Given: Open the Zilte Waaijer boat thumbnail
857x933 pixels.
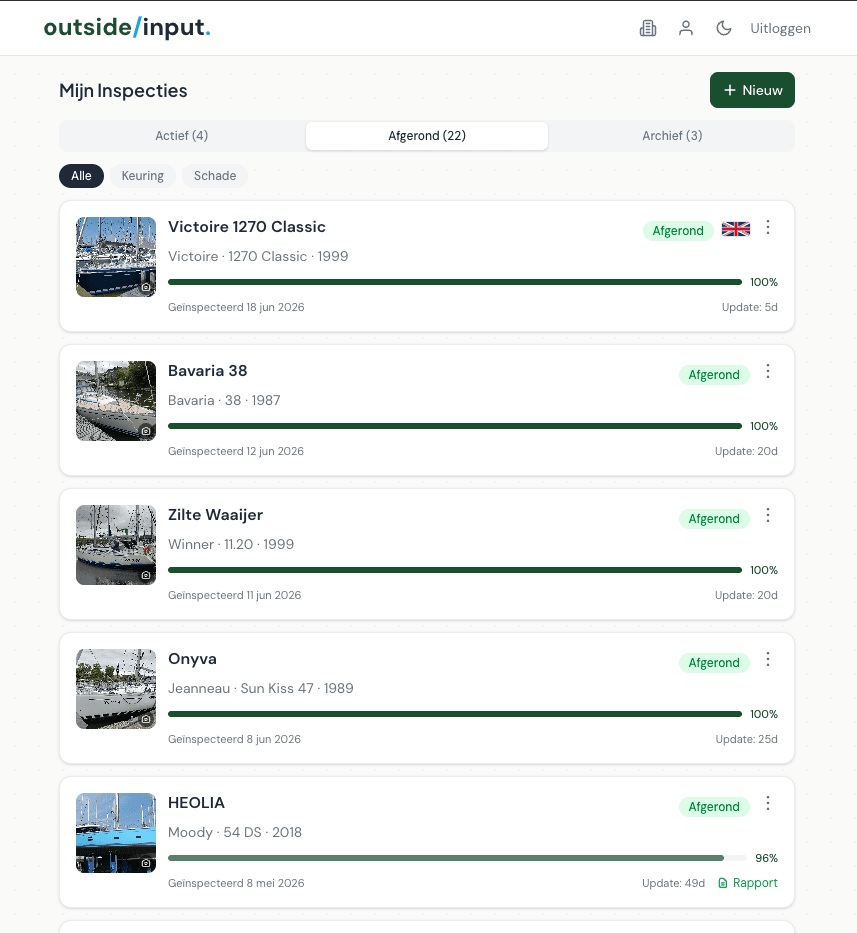Looking at the screenshot, I should point(116,545).
